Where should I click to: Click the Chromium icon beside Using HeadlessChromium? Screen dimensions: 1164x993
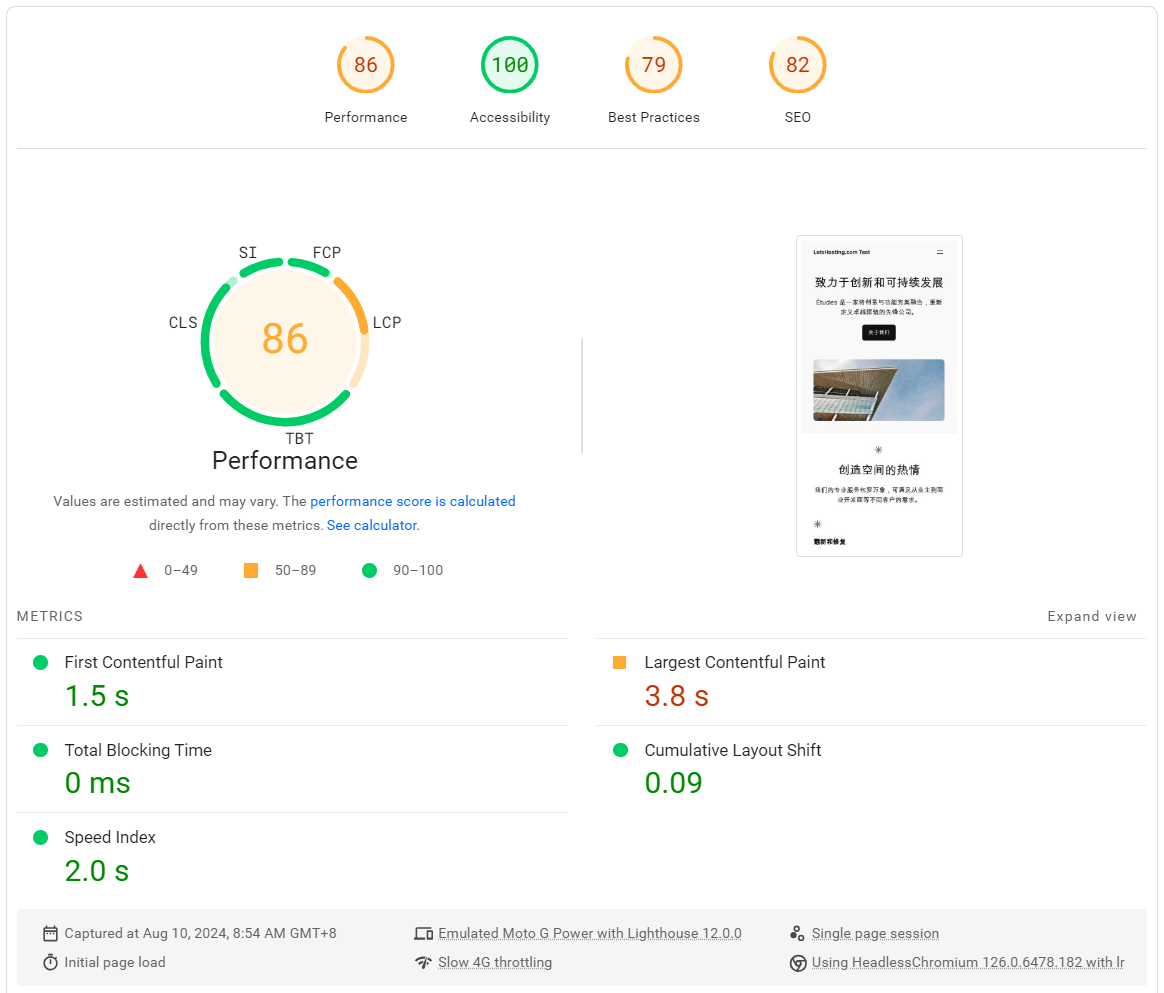click(797, 963)
